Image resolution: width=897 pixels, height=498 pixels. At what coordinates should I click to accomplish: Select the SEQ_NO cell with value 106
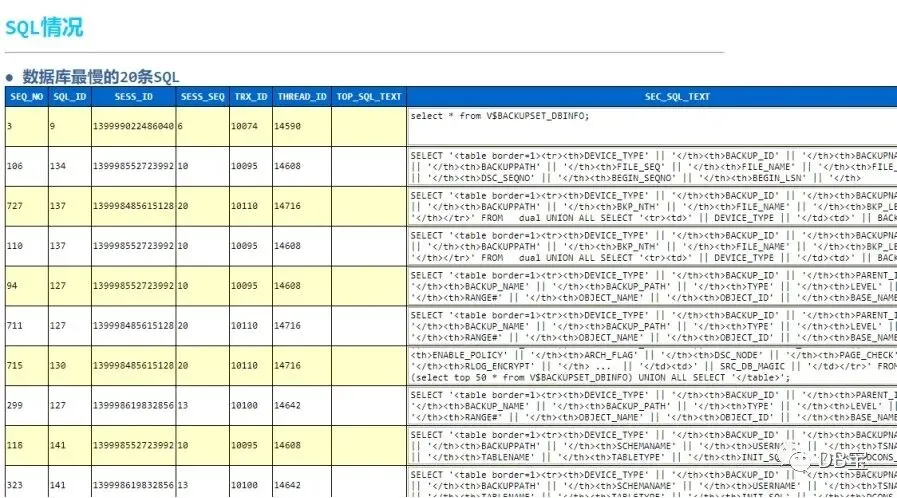[27, 166]
